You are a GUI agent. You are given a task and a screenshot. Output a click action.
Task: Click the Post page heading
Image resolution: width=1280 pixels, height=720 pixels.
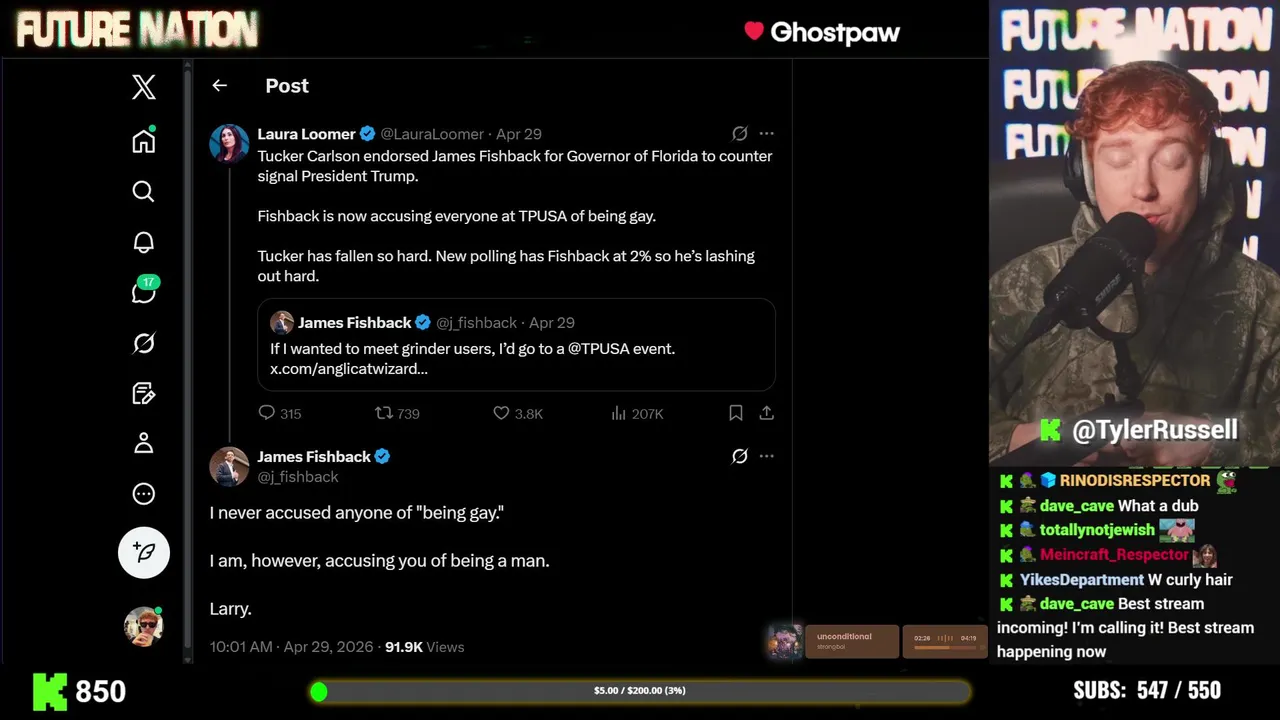(x=287, y=86)
